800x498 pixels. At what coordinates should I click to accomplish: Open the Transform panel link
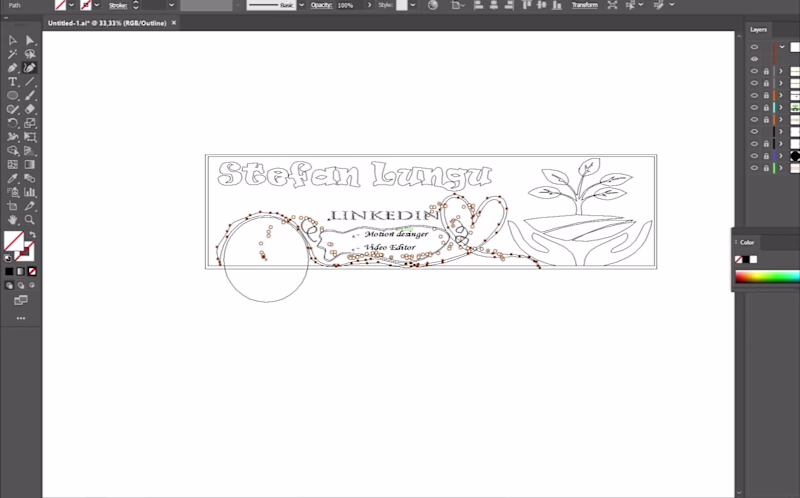point(585,5)
